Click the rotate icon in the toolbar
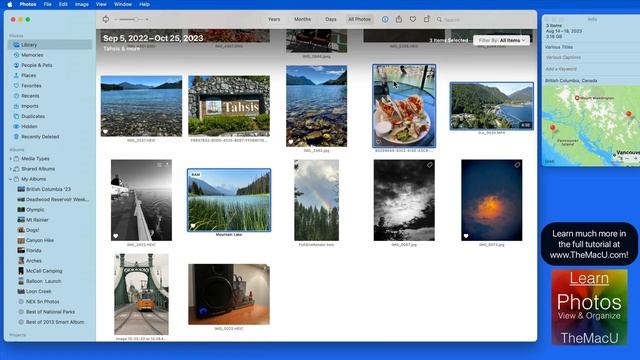This screenshot has height=360, width=640. coord(106,19)
